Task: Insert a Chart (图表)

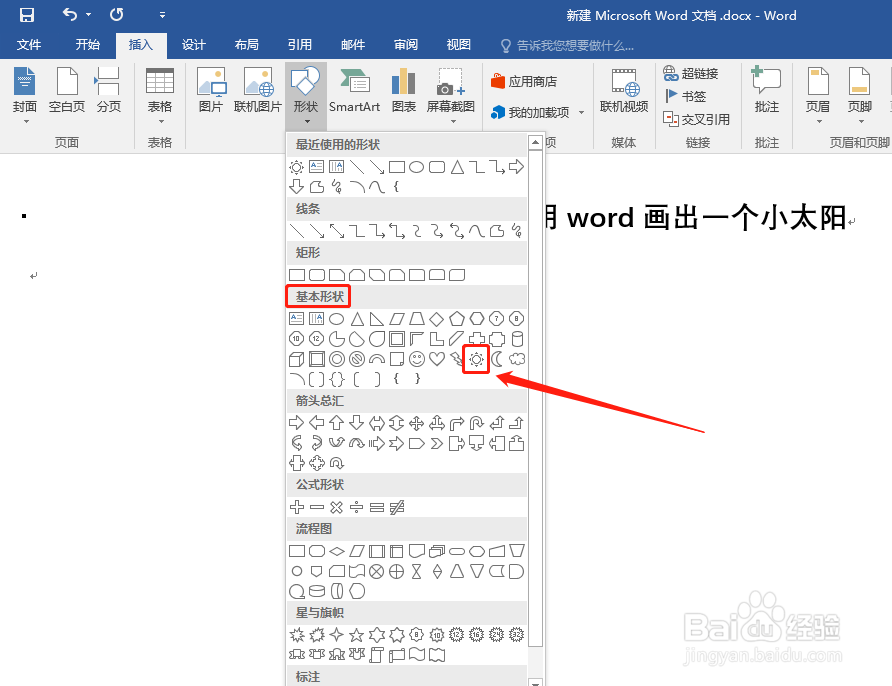Action: [404, 90]
